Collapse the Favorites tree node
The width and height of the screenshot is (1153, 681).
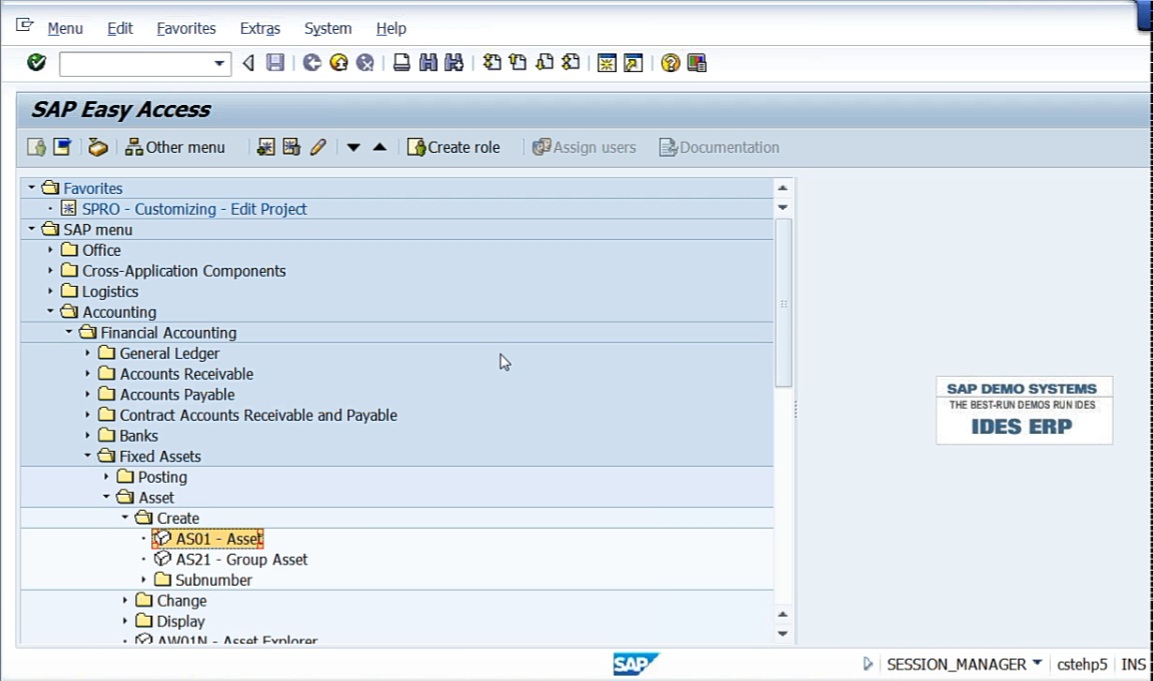pos(32,188)
